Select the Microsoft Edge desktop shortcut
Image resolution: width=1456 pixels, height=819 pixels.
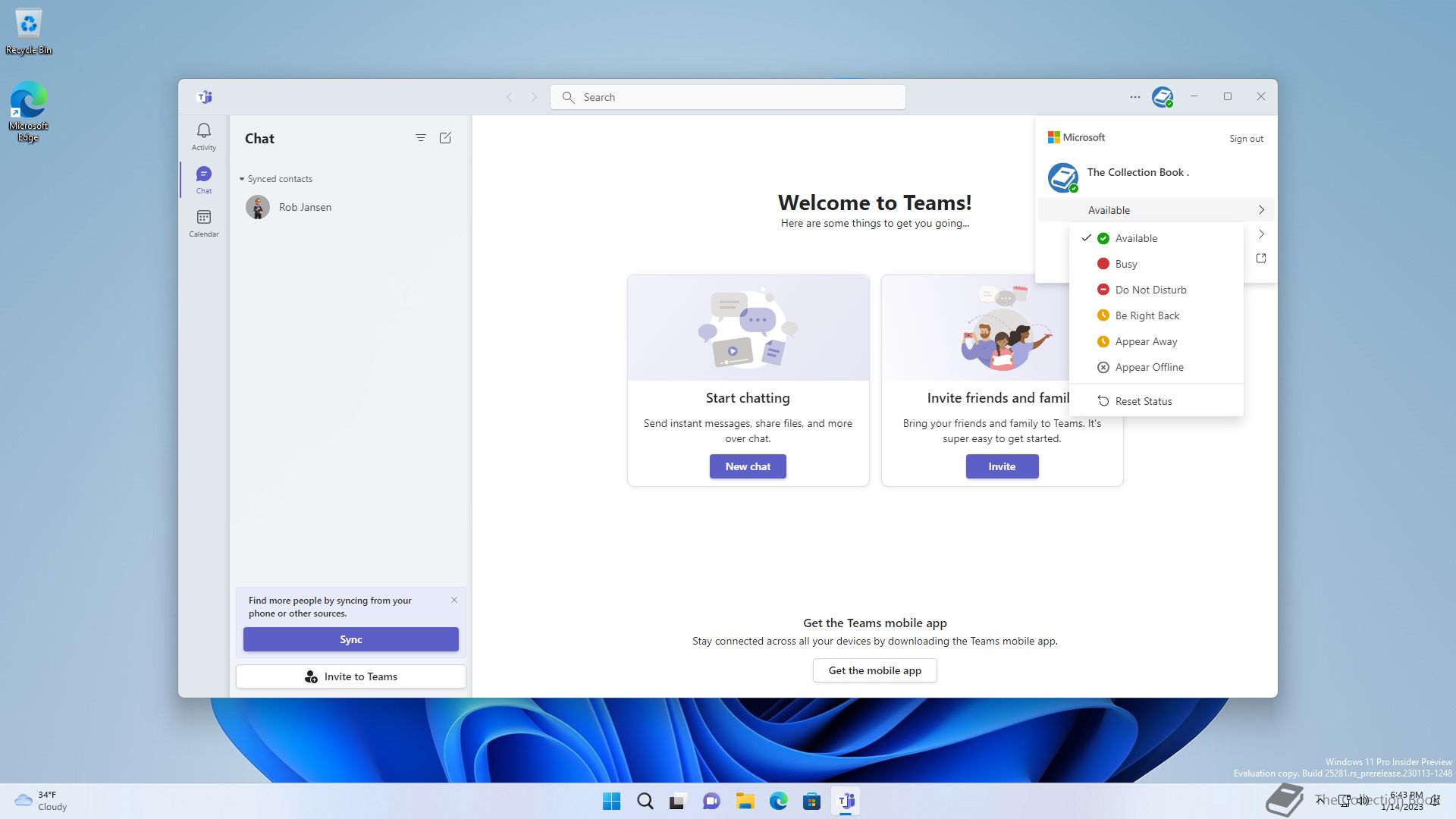point(29,111)
